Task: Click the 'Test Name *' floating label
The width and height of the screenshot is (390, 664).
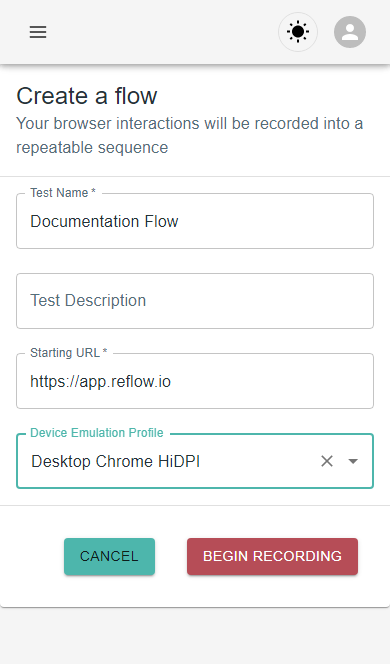Action: click(63, 193)
